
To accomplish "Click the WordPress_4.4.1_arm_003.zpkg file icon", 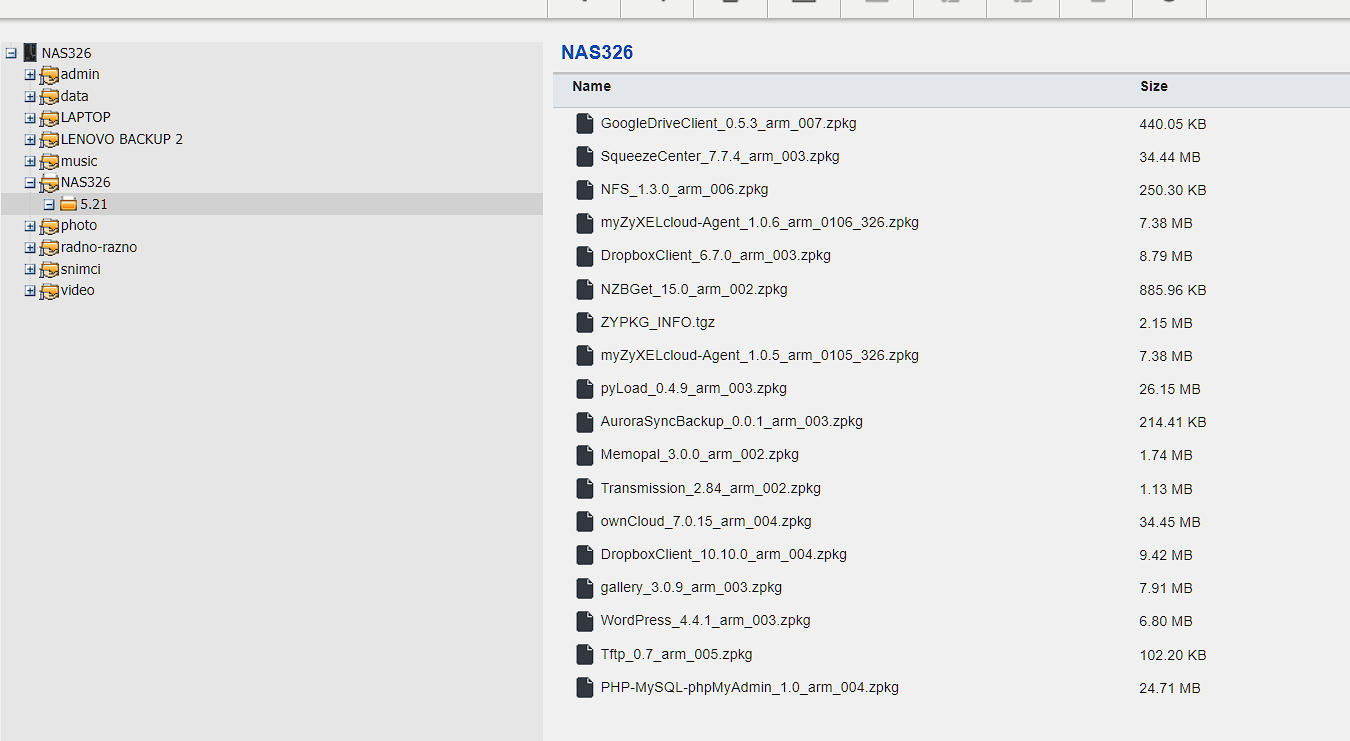I will pos(585,621).
